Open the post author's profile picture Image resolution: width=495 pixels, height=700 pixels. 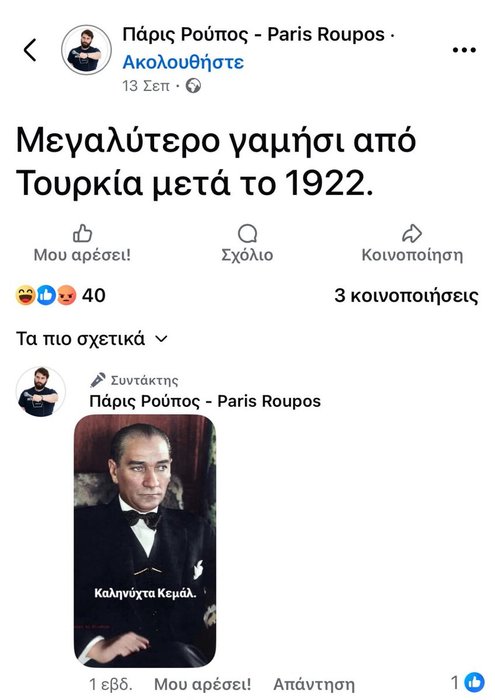pos(86,50)
